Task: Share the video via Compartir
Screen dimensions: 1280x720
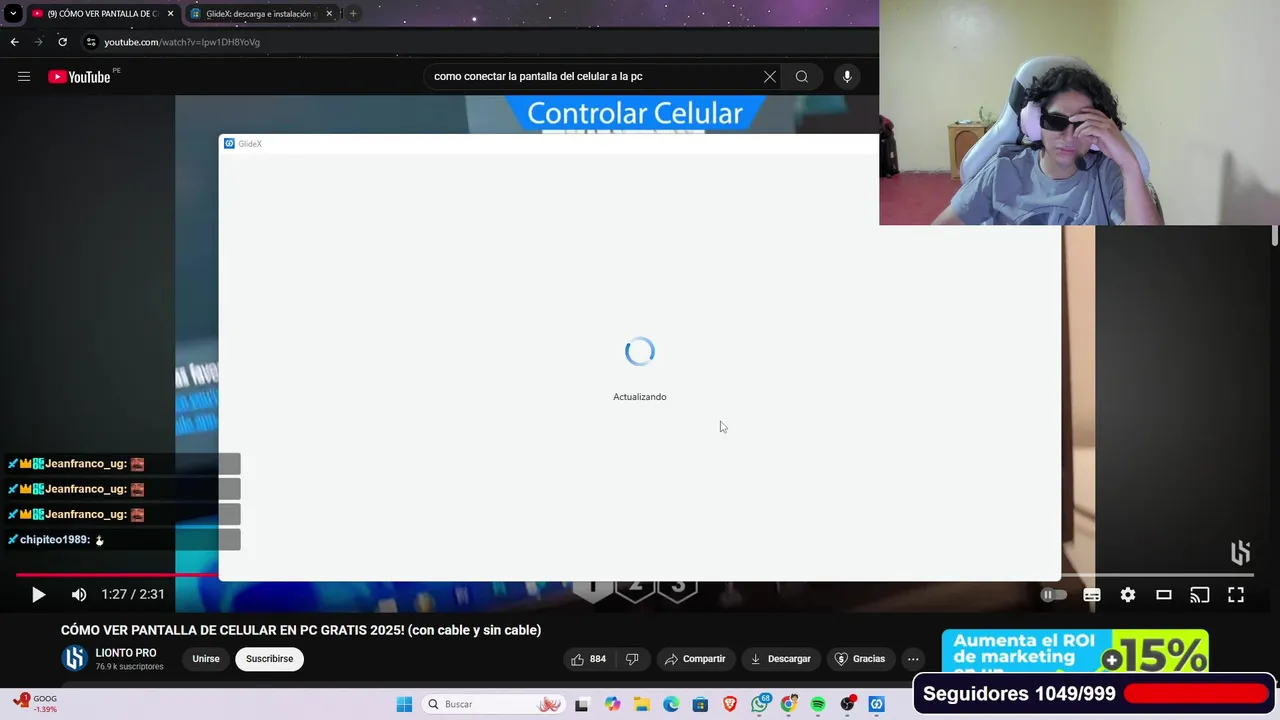Action: point(695,659)
